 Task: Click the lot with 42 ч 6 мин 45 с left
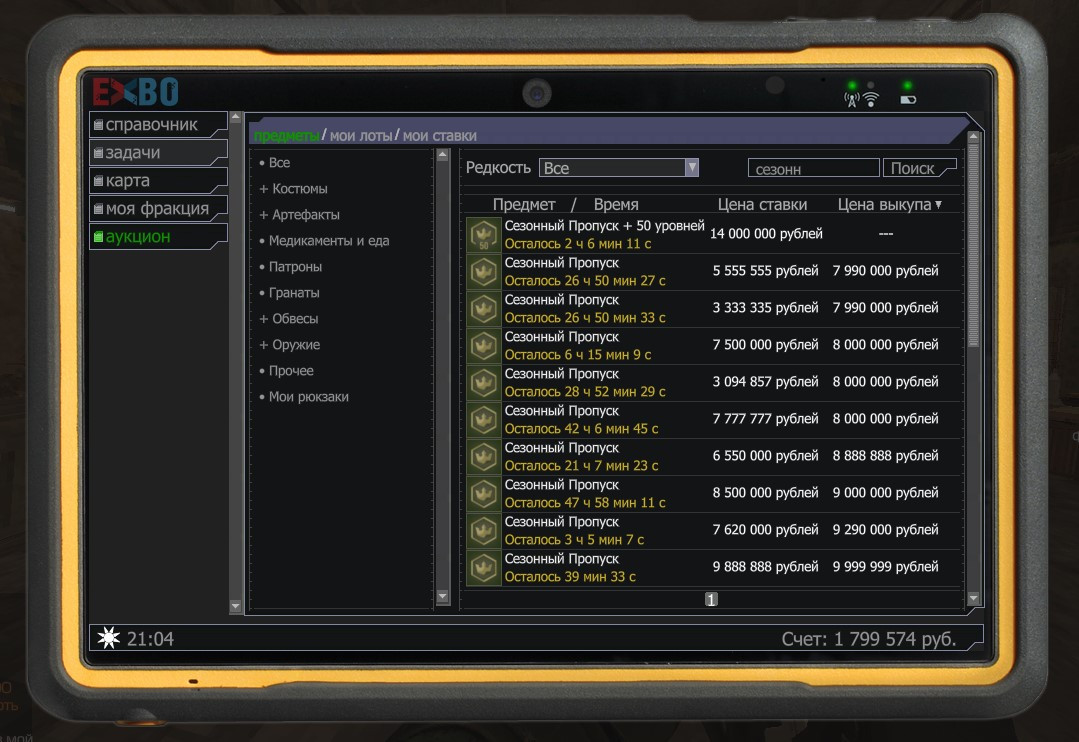[713, 420]
